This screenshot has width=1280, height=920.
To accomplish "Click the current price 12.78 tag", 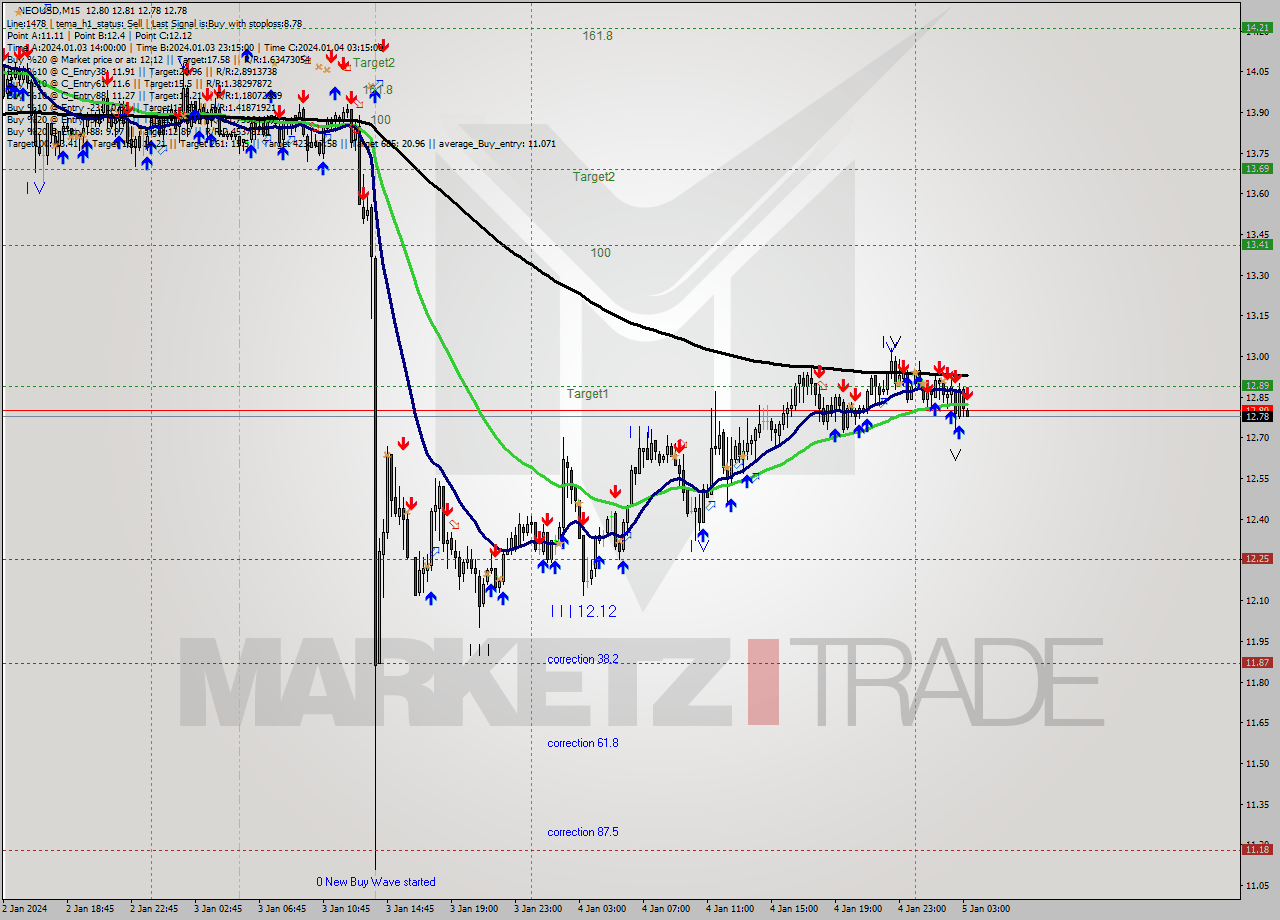I will pyautogui.click(x=1256, y=416).
